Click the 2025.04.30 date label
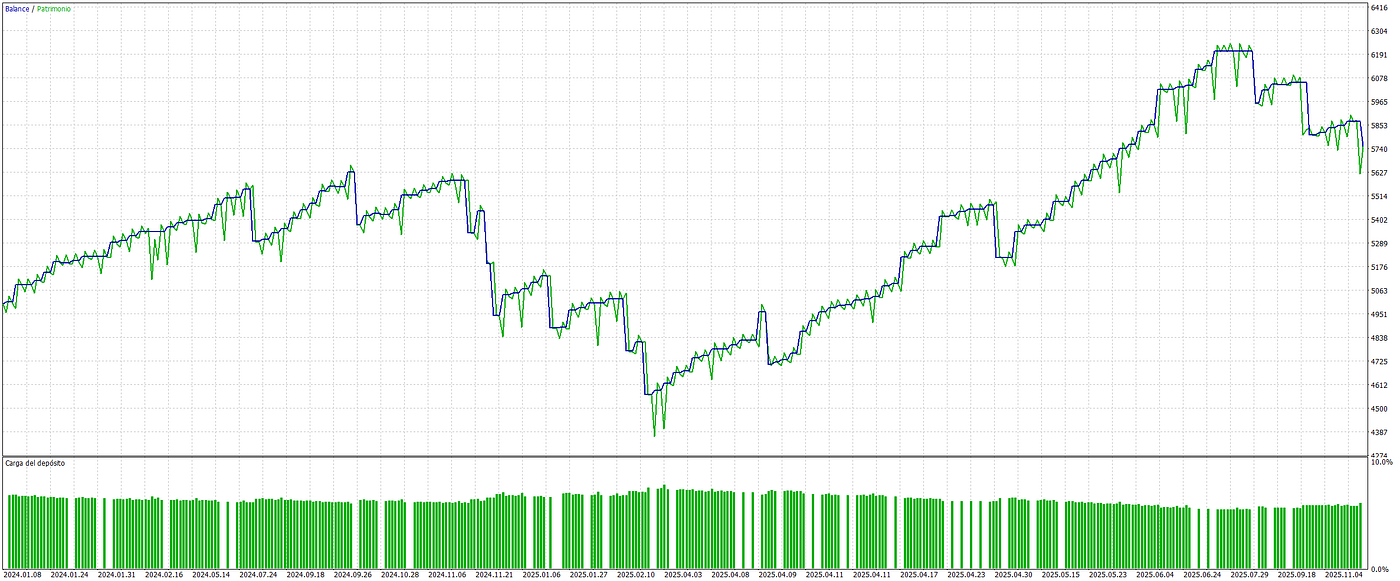 [x=1014, y=575]
